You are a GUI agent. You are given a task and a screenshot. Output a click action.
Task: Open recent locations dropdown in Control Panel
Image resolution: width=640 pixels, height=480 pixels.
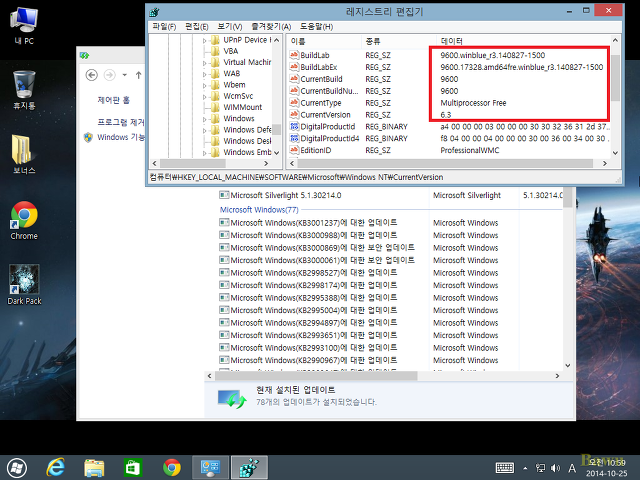[124, 75]
